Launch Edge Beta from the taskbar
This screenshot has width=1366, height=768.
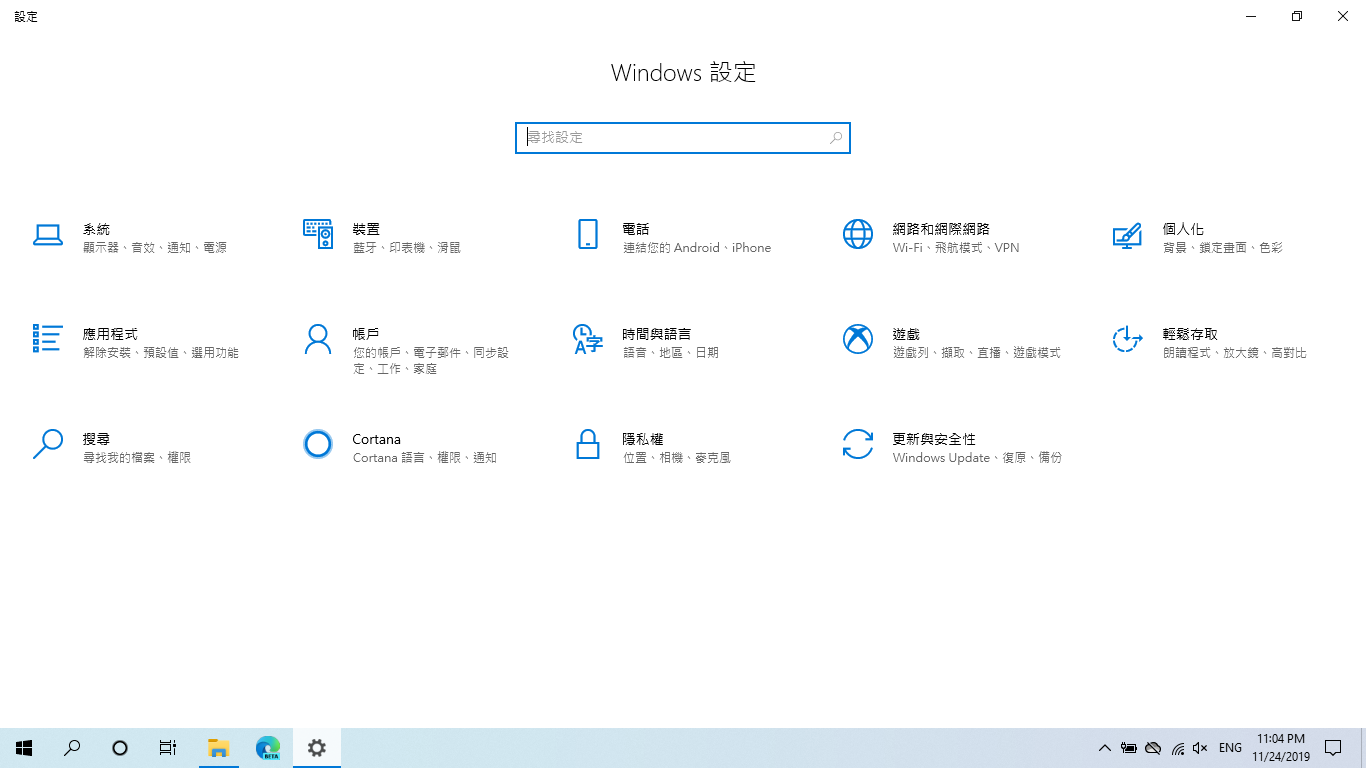click(x=268, y=747)
